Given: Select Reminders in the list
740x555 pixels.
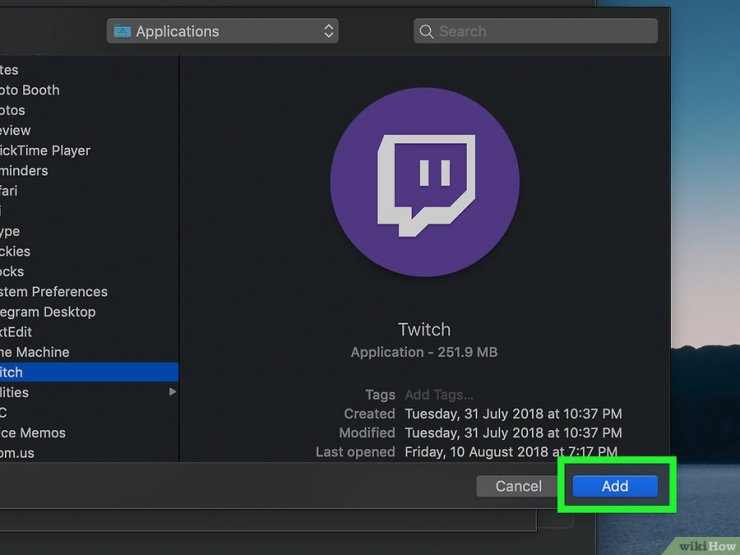Looking at the screenshot, I should [89, 170].
